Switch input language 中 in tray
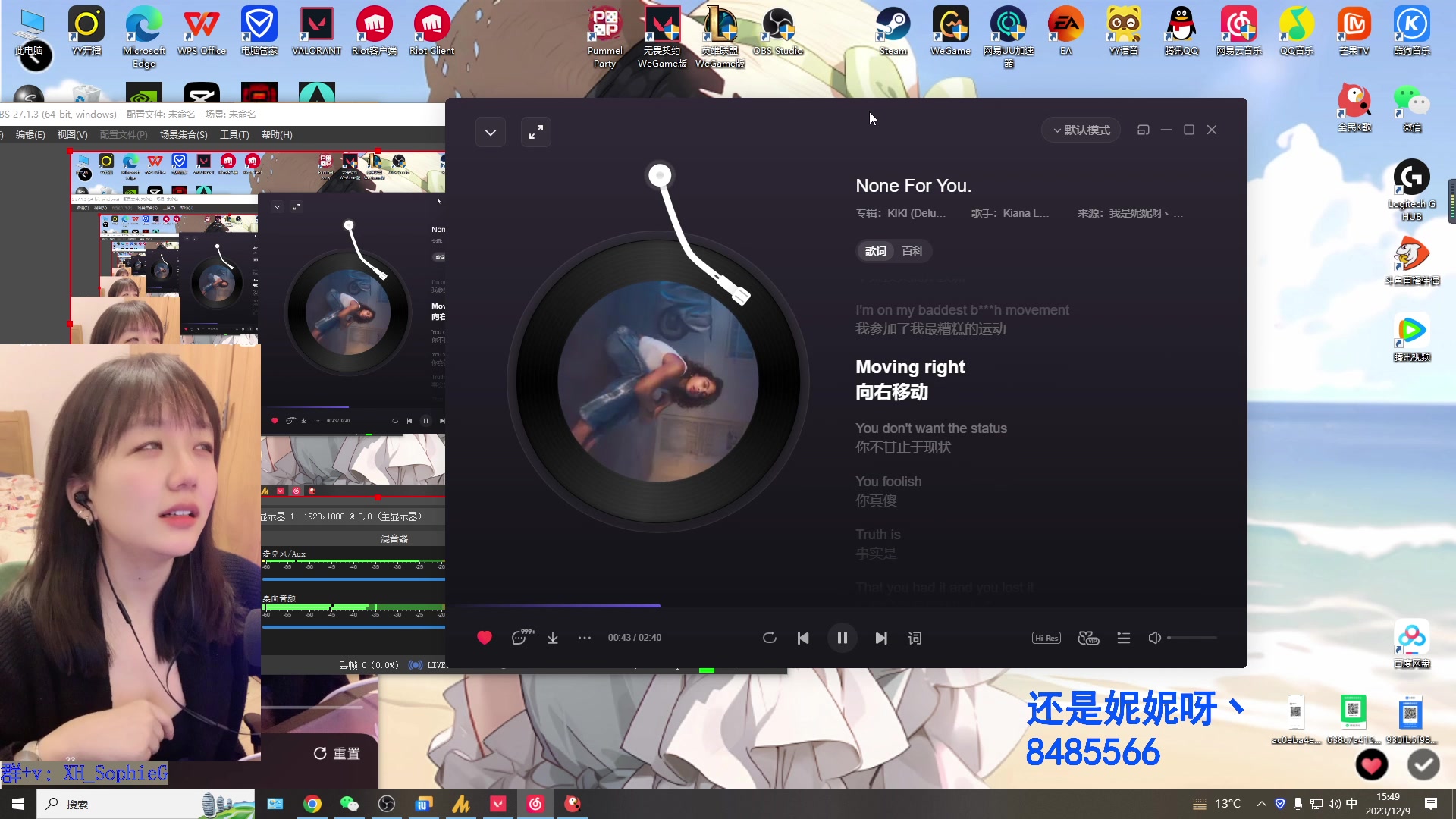The height and width of the screenshot is (819, 1456). (1351, 804)
